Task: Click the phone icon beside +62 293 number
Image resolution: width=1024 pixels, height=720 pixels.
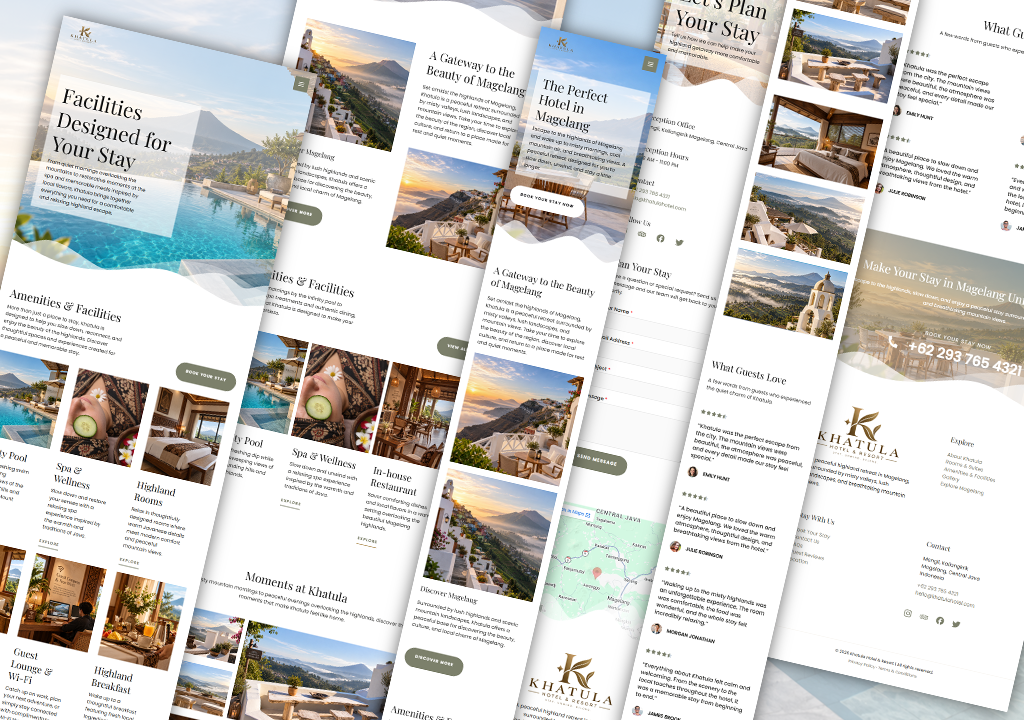Action: (893, 343)
